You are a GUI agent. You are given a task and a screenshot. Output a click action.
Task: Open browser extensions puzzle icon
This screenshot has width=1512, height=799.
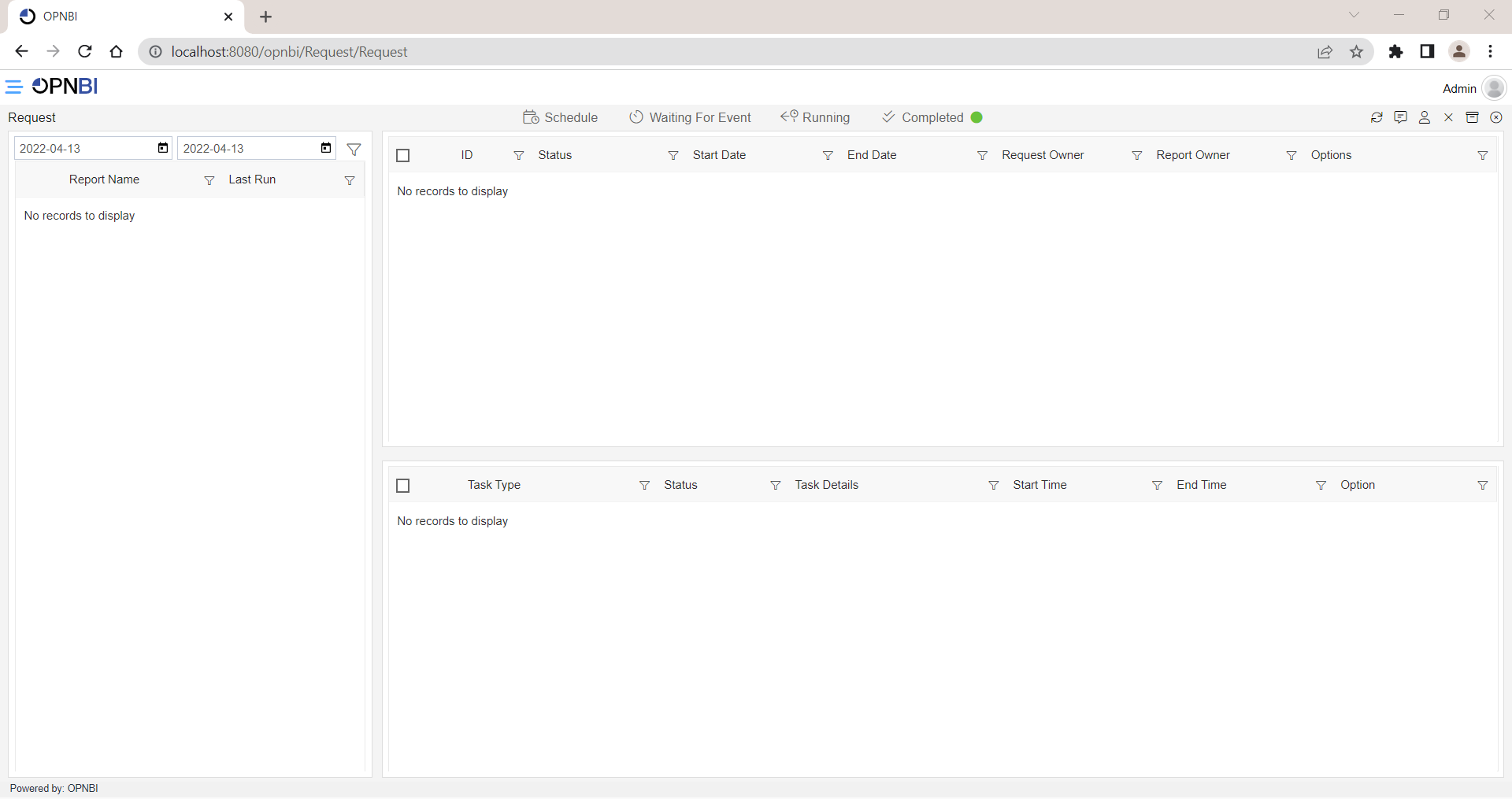(x=1395, y=52)
